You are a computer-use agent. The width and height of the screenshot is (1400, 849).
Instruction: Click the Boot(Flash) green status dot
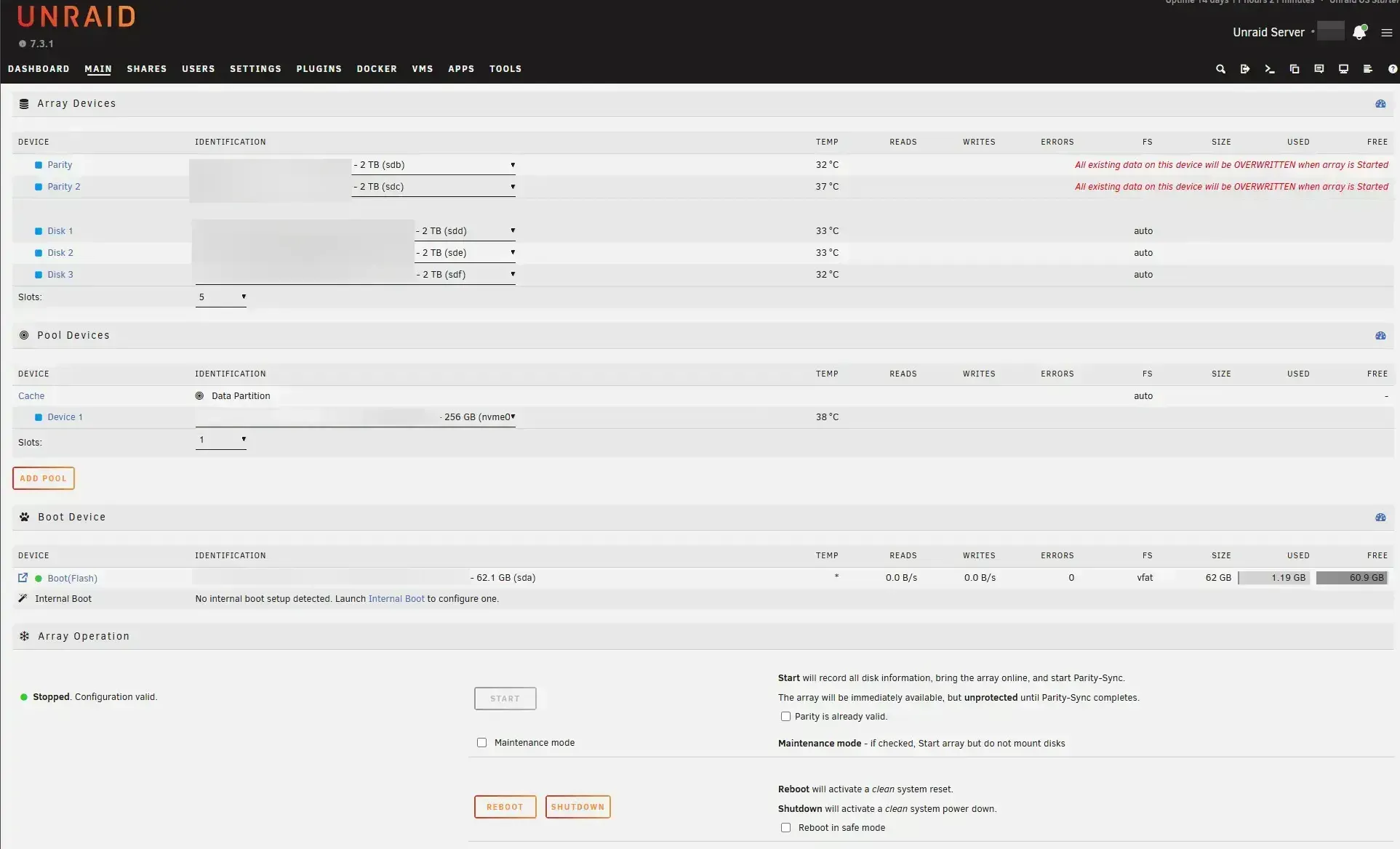pos(39,579)
